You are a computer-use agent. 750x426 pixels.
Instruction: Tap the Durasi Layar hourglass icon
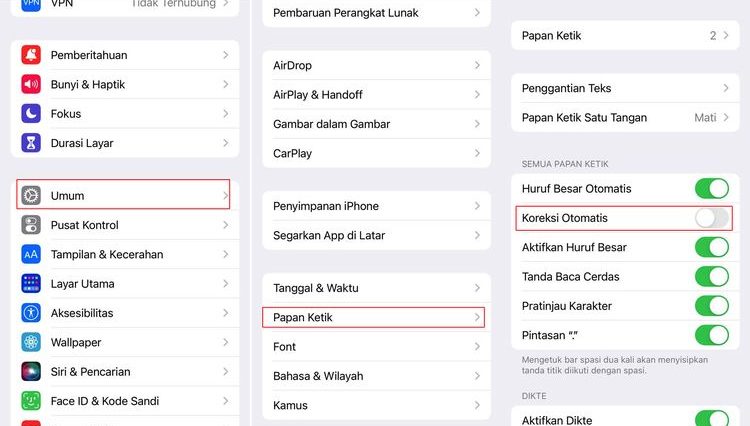click(31, 143)
